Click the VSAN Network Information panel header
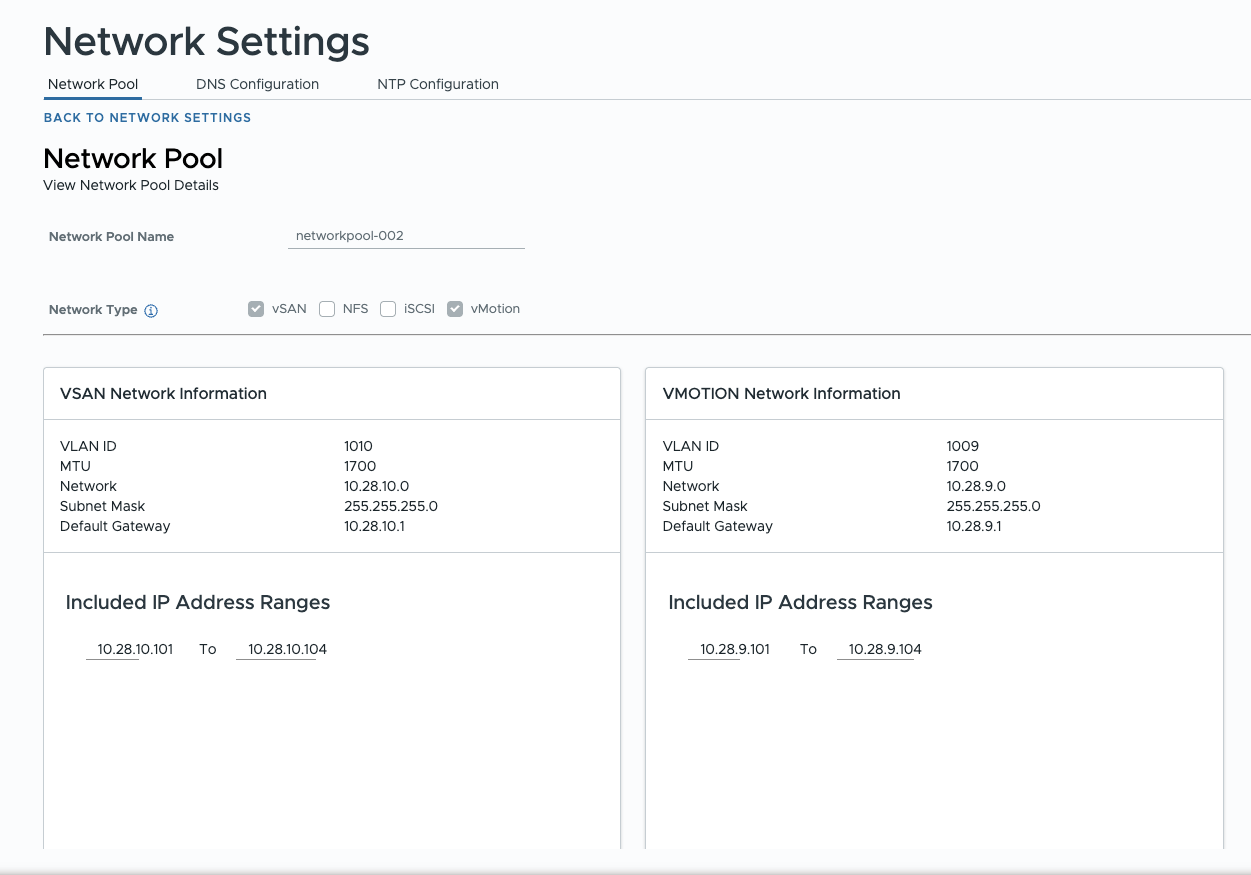Viewport: 1251px width, 875px height. pos(163,393)
